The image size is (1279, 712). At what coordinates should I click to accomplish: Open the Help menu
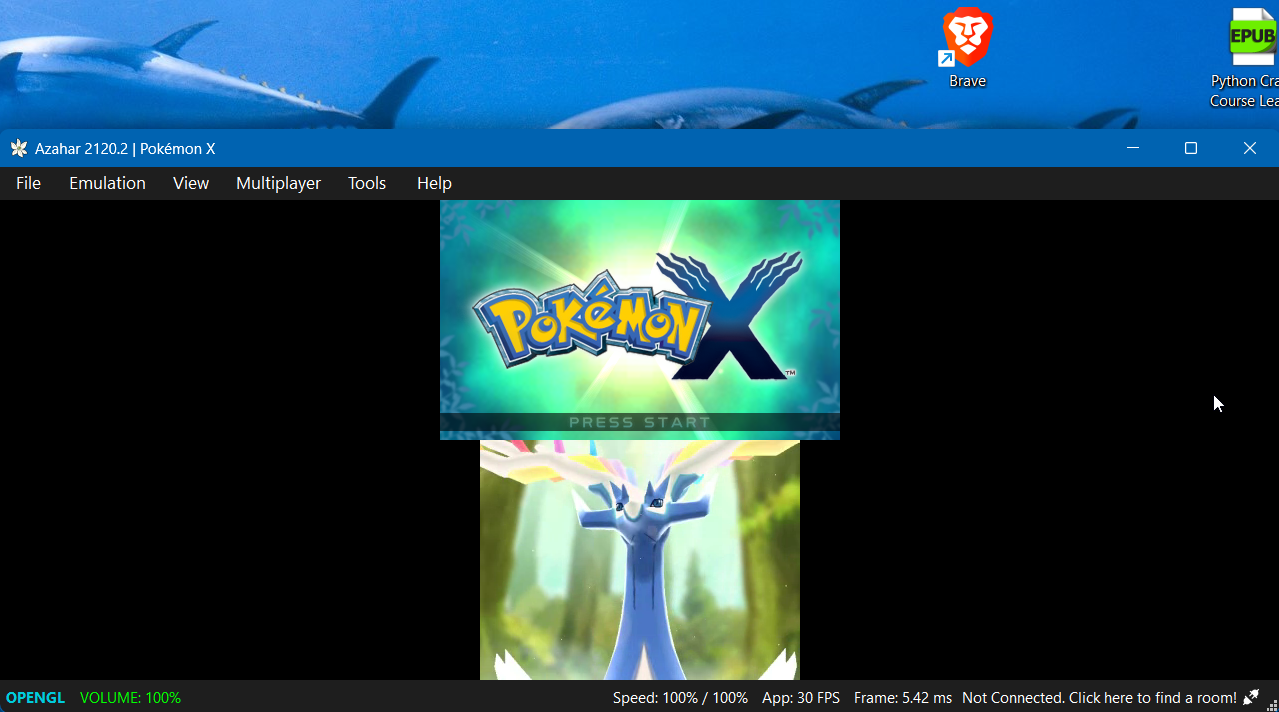click(434, 183)
